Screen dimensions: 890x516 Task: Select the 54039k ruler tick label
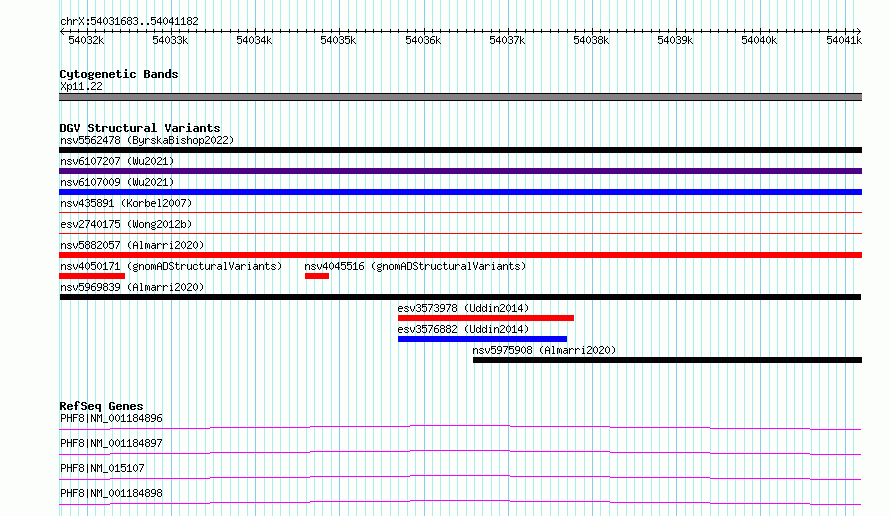(675, 40)
